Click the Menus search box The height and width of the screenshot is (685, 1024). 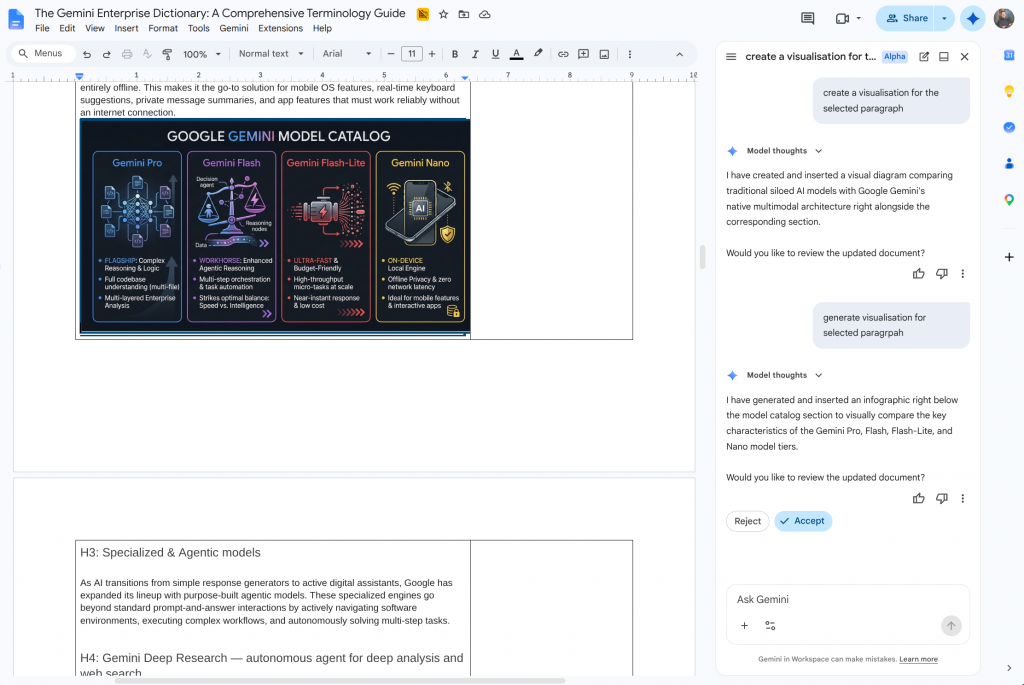[x=42, y=54]
